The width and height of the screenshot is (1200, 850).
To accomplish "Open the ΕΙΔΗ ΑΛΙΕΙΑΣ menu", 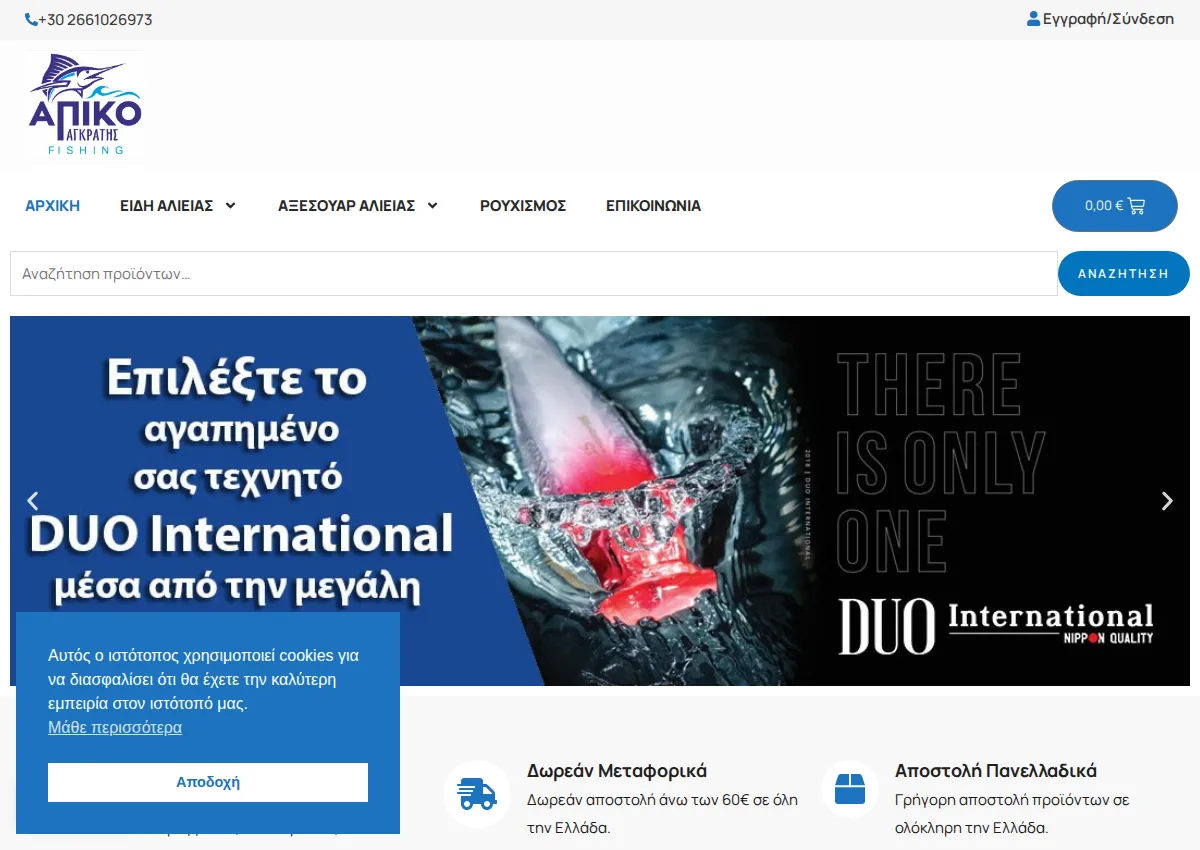I will 166,206.
